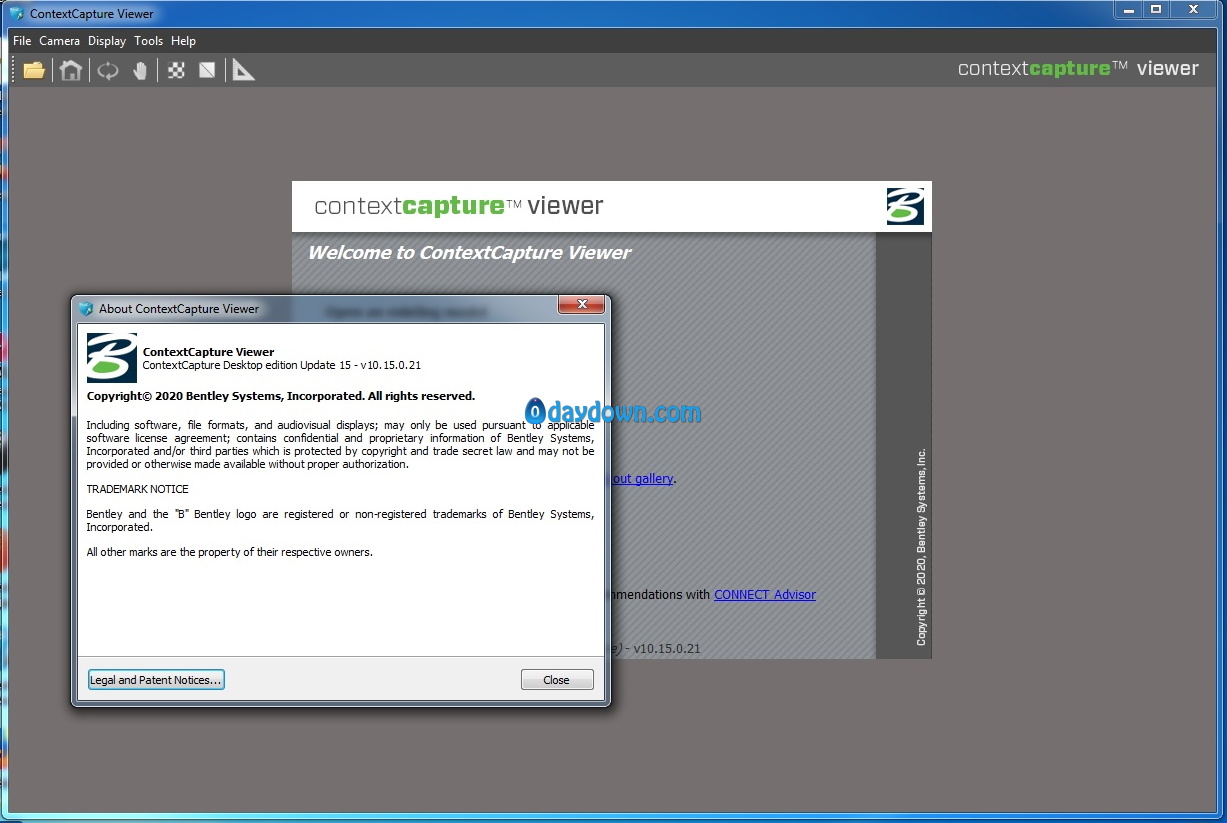This screenshot has width=1227, height=823.
Task: Click the Bentley logo in About dialog
Action: click(x=112, y=358)
